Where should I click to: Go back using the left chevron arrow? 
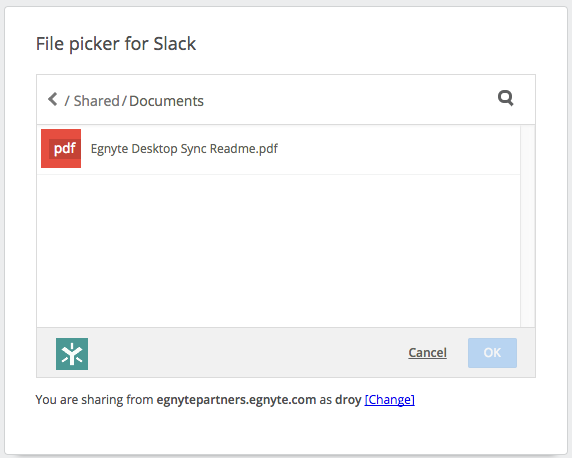[53, 99]
